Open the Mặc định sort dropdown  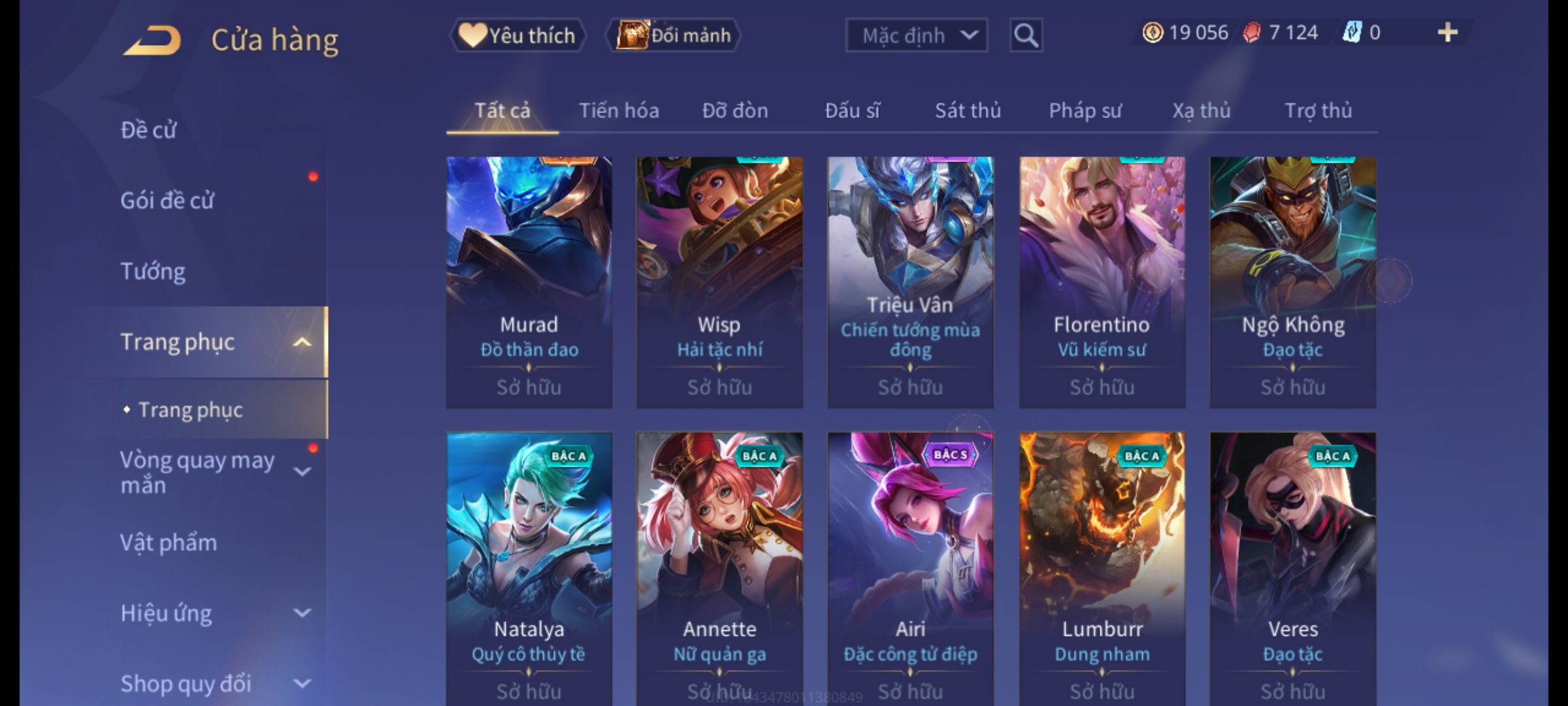tap(916, 35)
